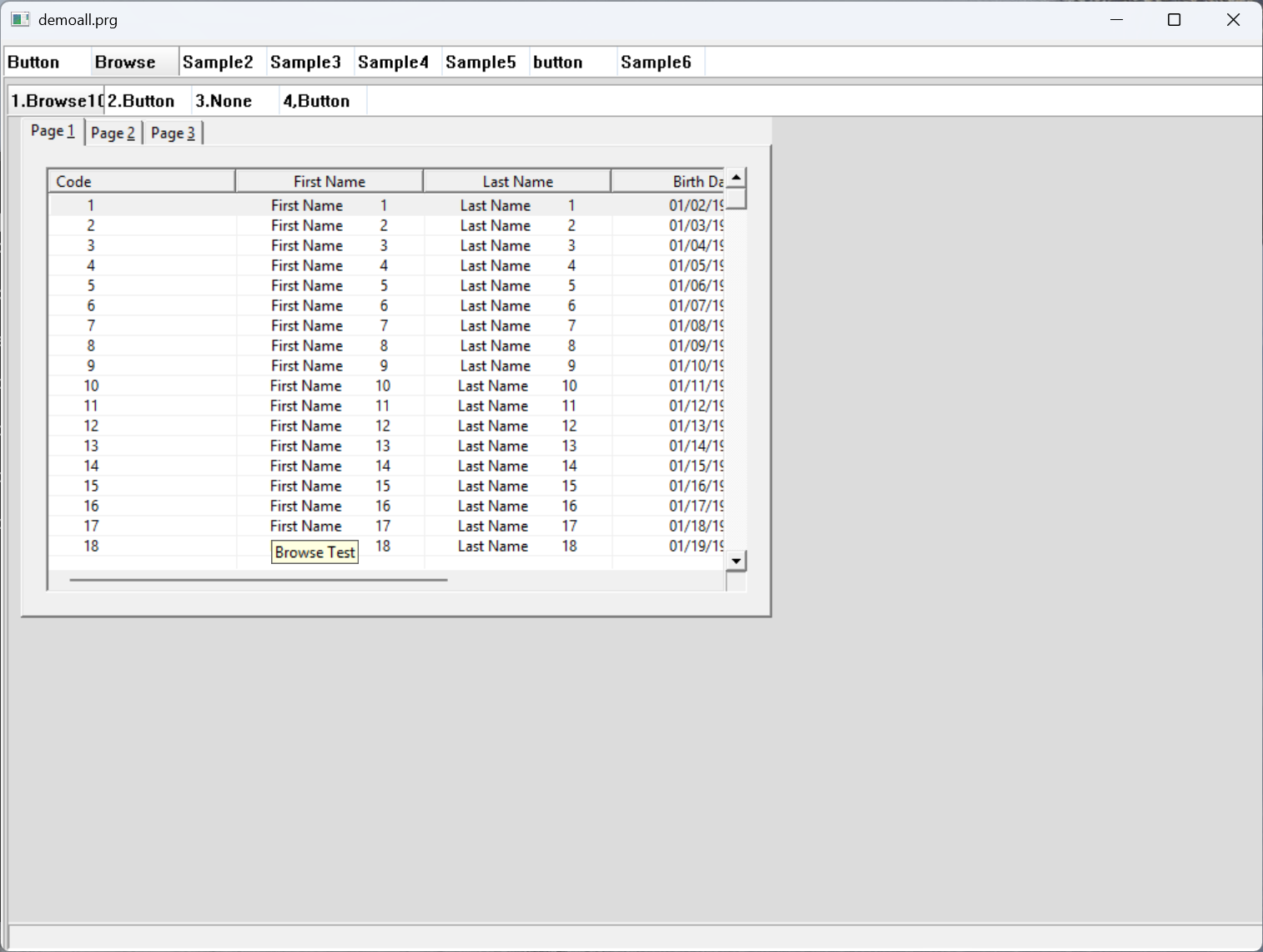Open the Browse menu
The height and width of the screenshot is (952, 1263).
point(125,63)
